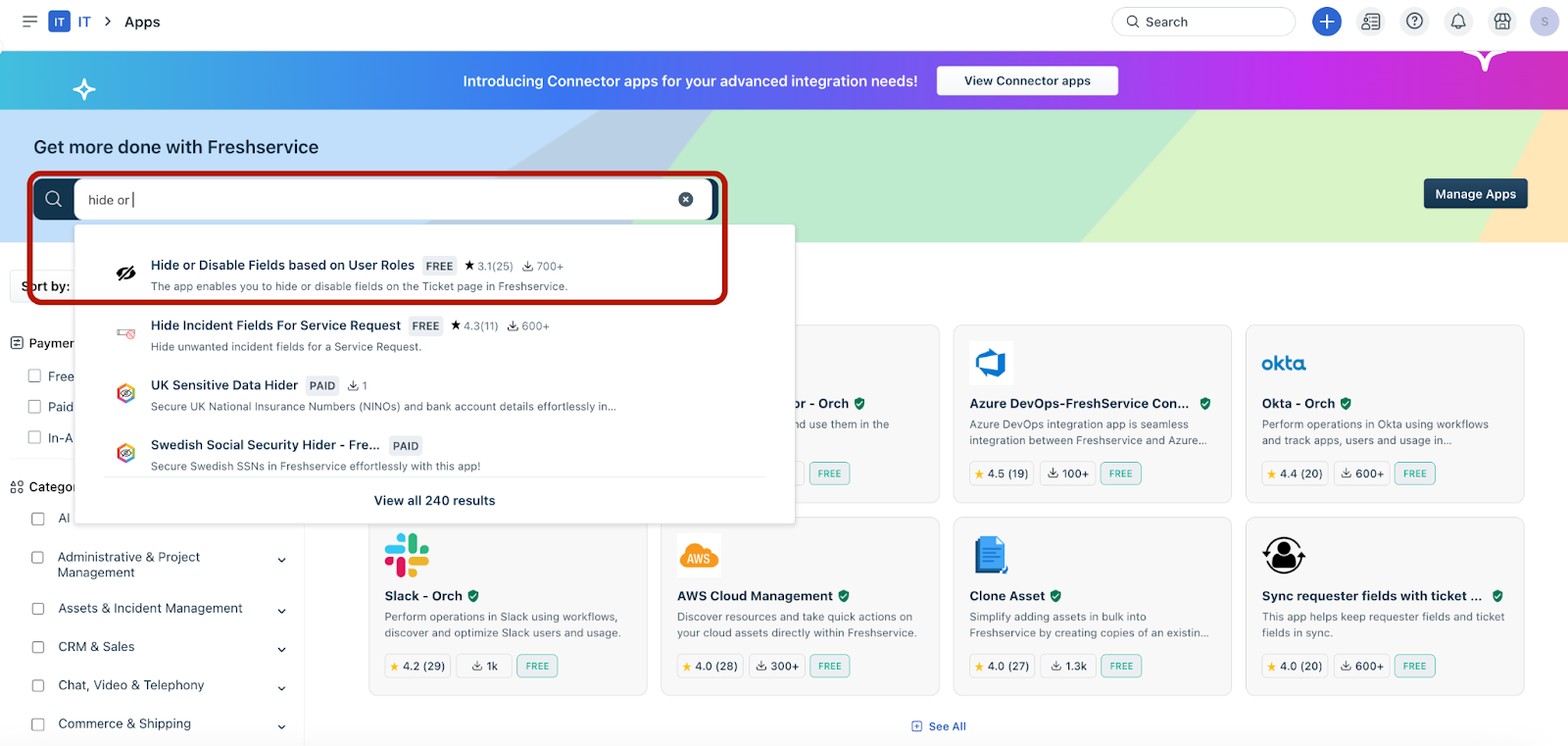This screenshot has height=746, width=1568.
Task: Click the Sync requester fields app icon
Action: 1284,555
